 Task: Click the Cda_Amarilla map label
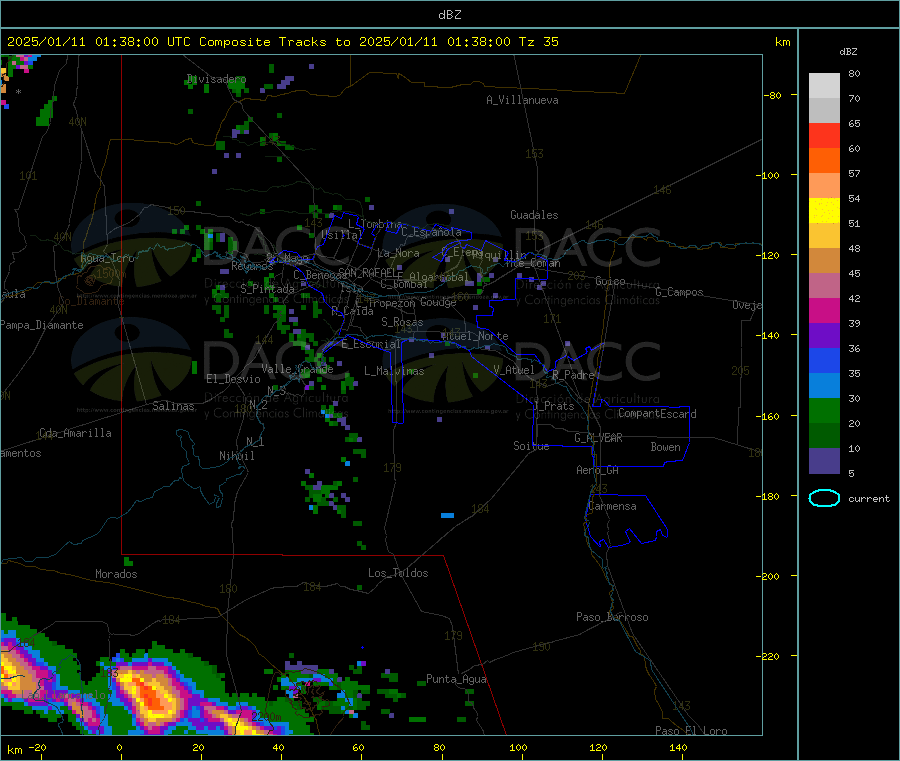[75, 433]
